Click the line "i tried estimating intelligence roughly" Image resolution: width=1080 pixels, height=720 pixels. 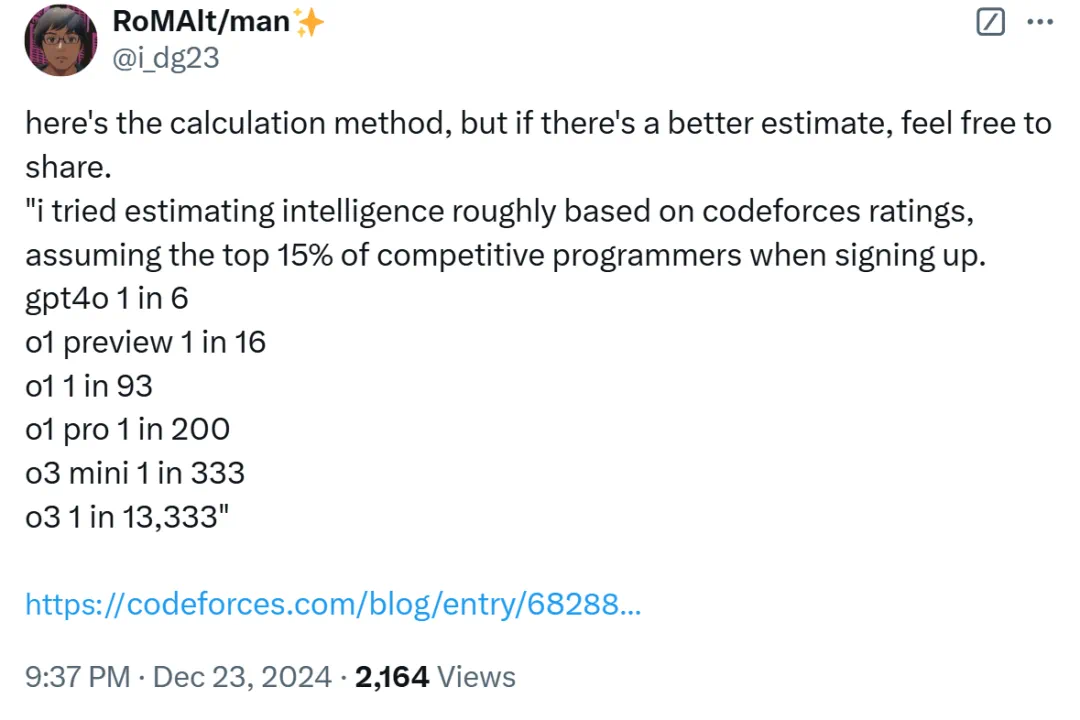point(500,212)
